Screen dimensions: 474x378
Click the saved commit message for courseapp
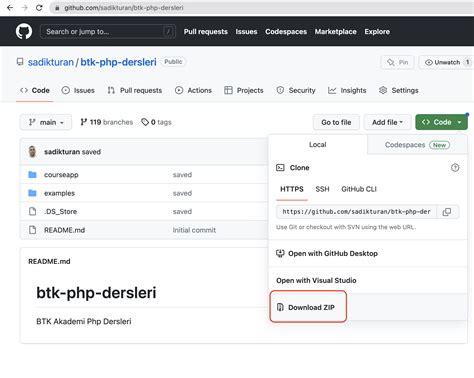point(182,175)
